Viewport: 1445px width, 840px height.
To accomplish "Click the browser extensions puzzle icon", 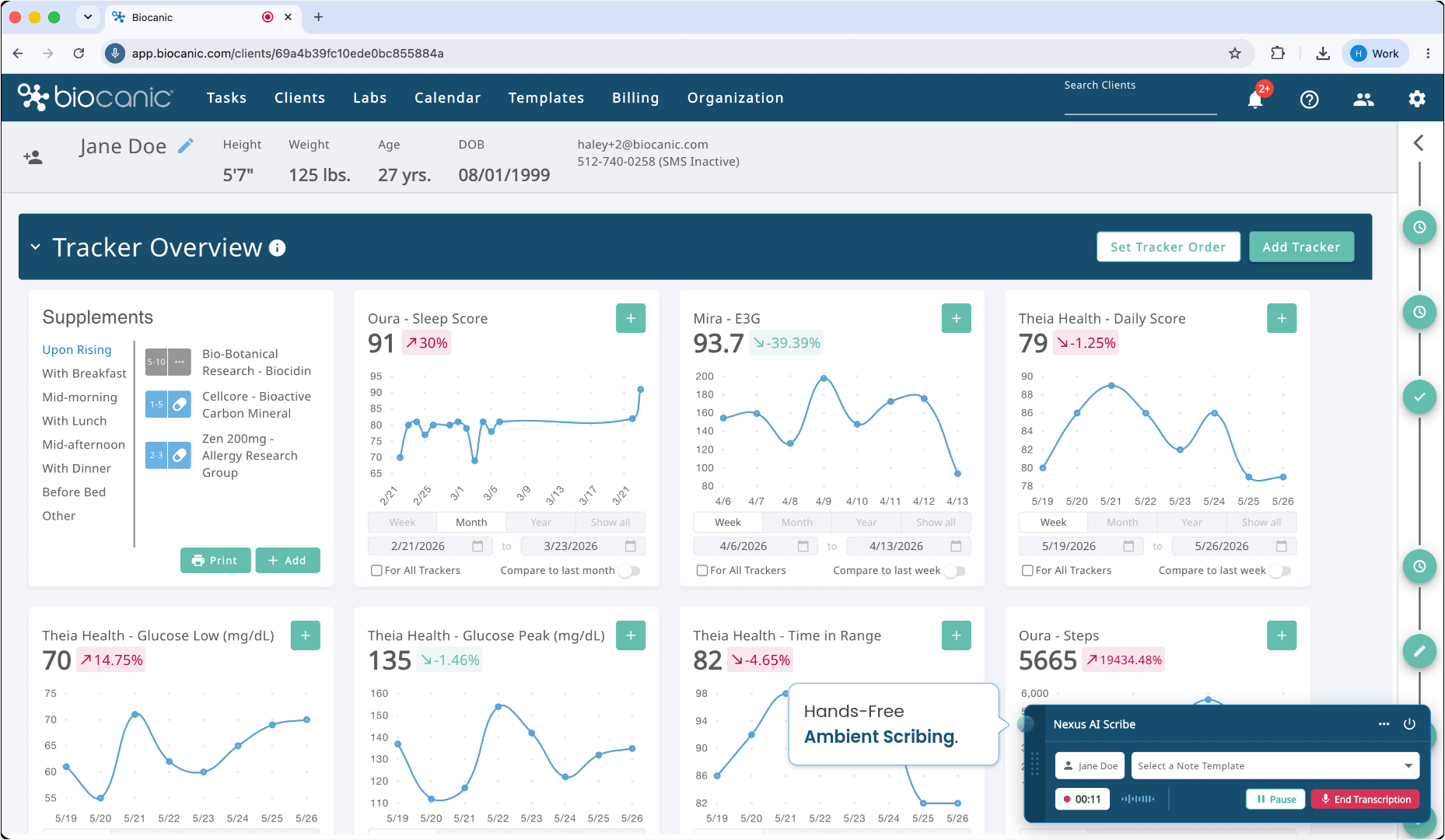I will tap(1278, 54).
